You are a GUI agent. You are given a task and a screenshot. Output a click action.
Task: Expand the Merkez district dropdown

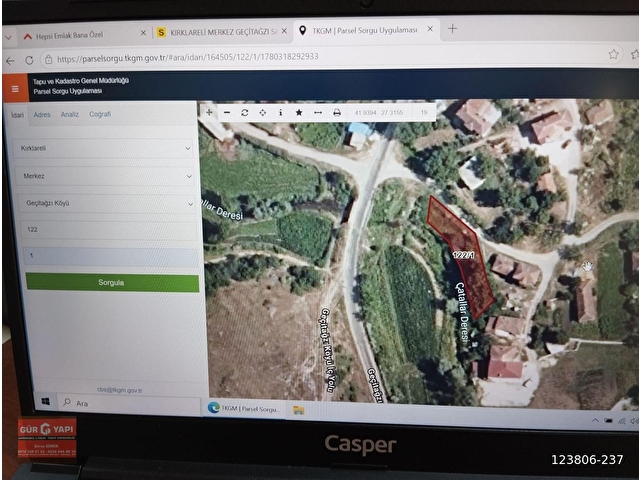(105, 176)
